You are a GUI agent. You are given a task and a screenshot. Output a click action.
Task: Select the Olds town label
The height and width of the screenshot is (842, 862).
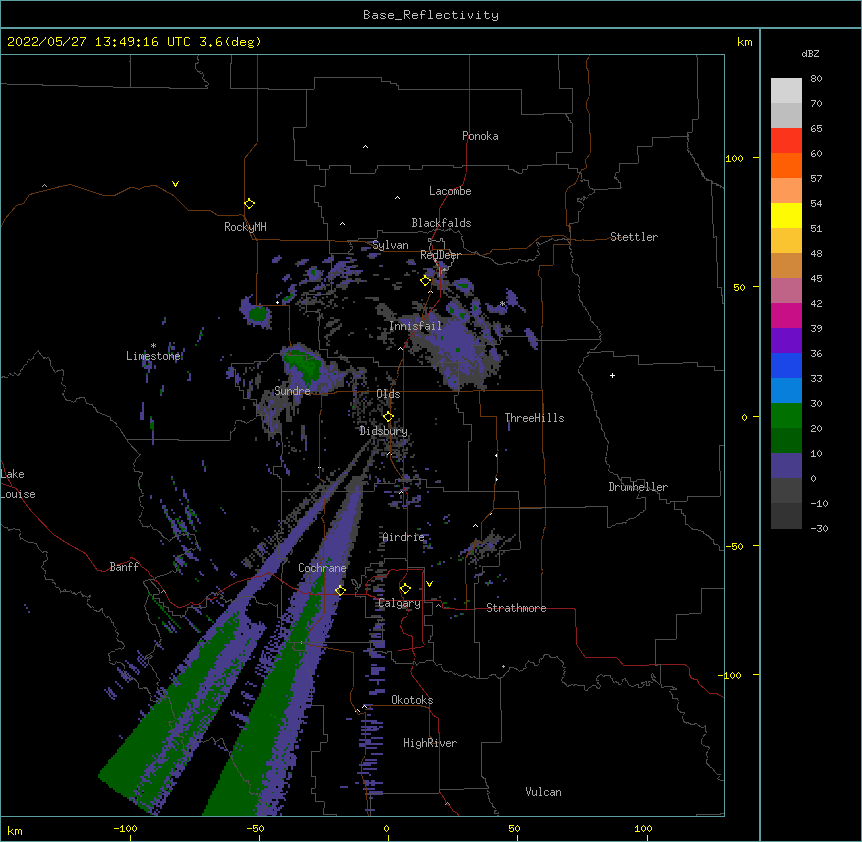[388, 394]
